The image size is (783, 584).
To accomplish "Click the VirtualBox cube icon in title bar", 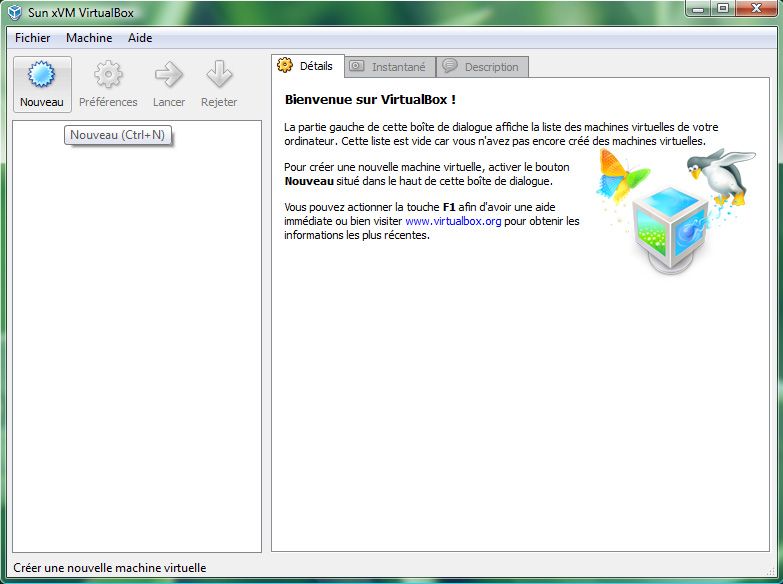I will [x=15, y=12].
